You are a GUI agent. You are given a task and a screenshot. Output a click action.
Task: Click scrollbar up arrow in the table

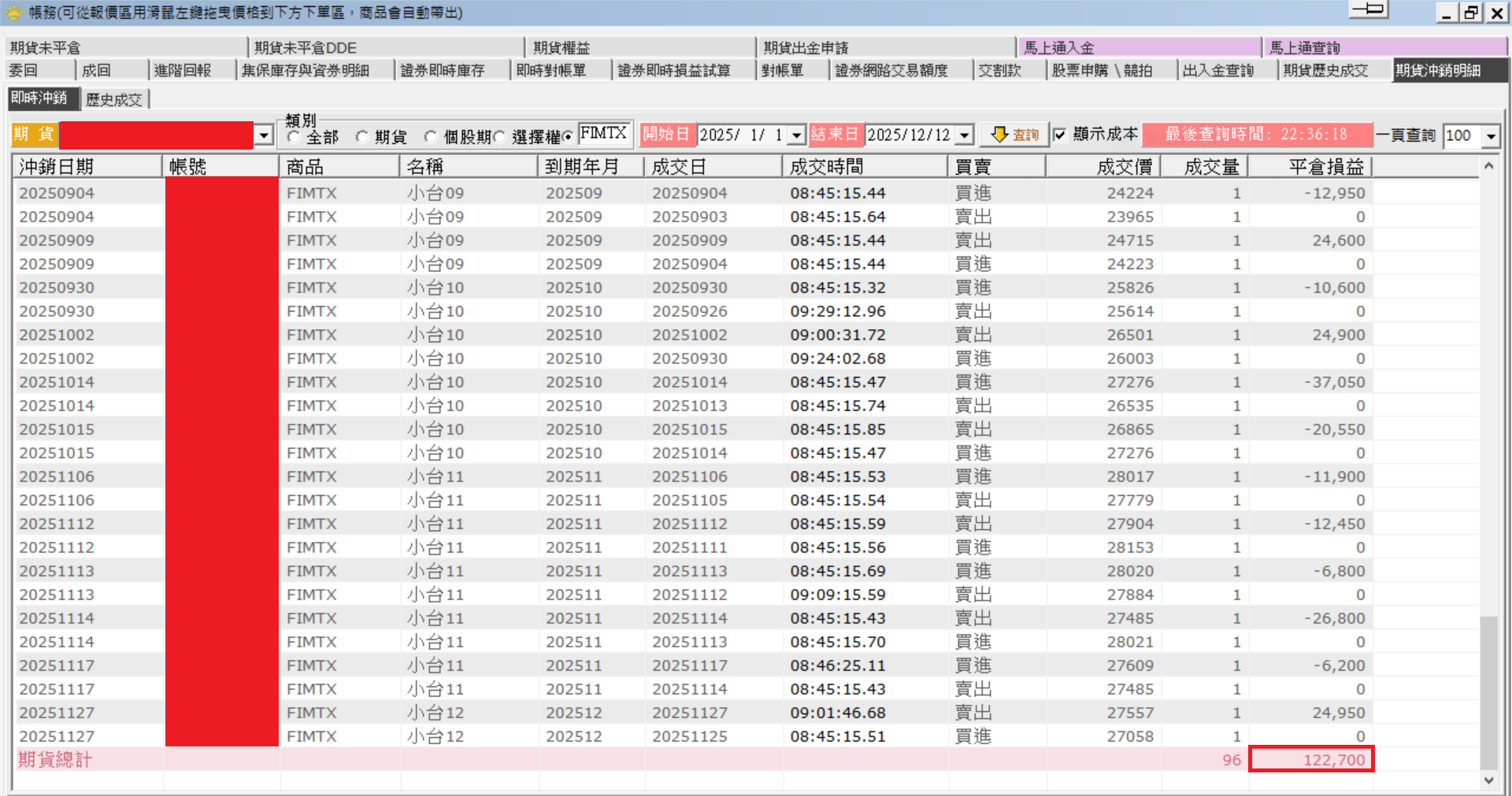click(x=1488, y=166)
